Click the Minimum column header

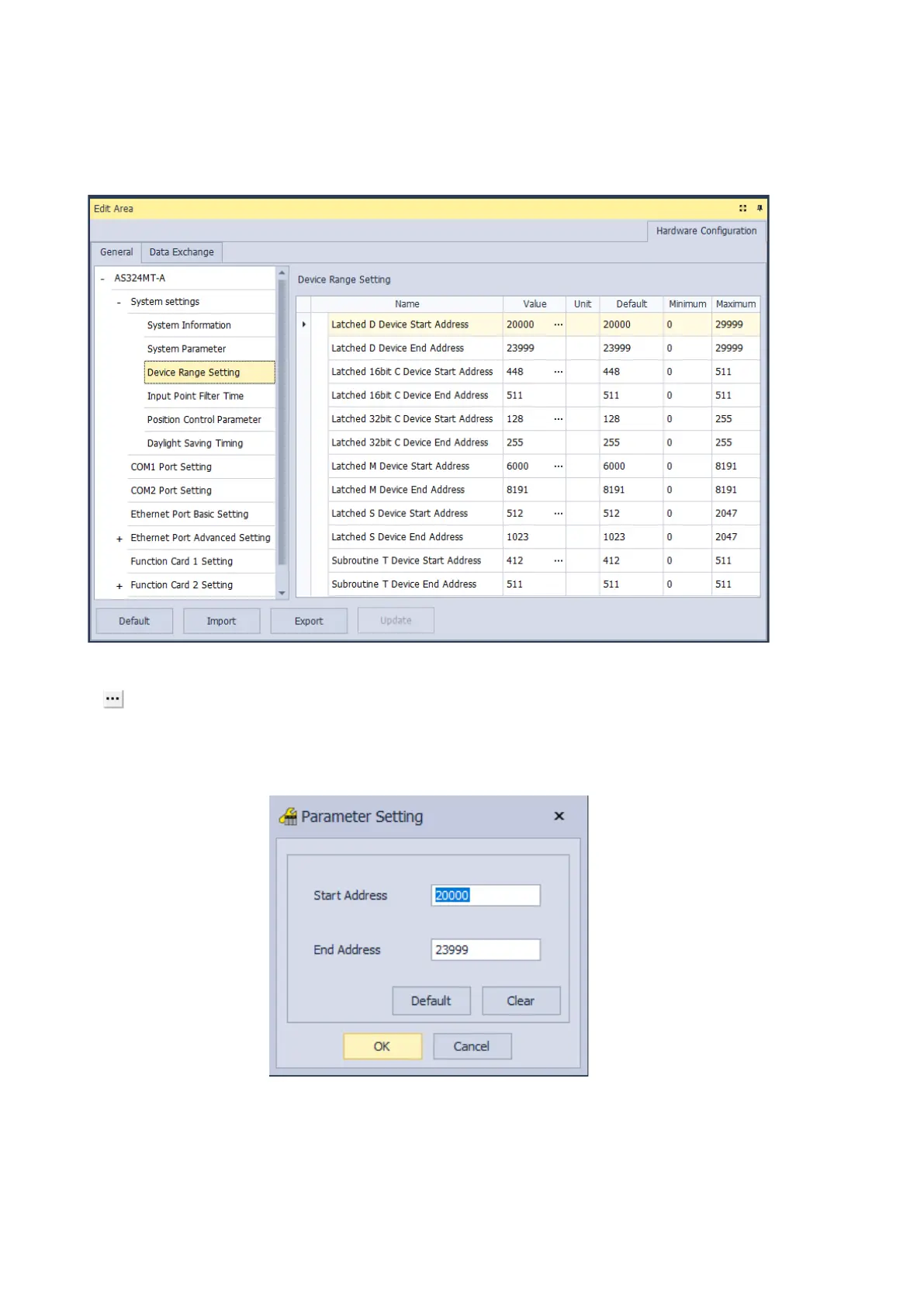coord(687,304)
